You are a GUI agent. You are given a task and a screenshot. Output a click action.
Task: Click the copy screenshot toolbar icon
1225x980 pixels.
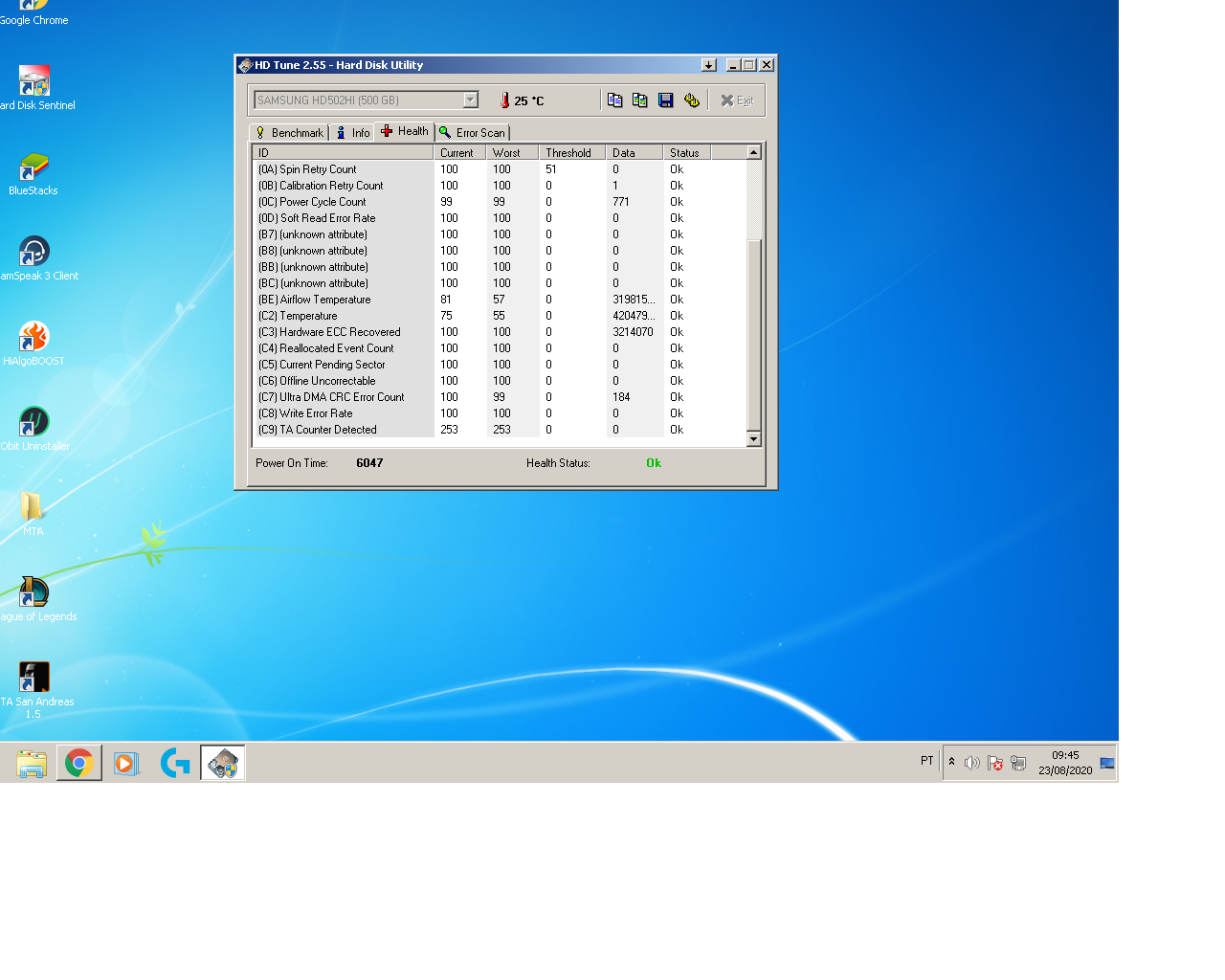(x=640, y=100)
